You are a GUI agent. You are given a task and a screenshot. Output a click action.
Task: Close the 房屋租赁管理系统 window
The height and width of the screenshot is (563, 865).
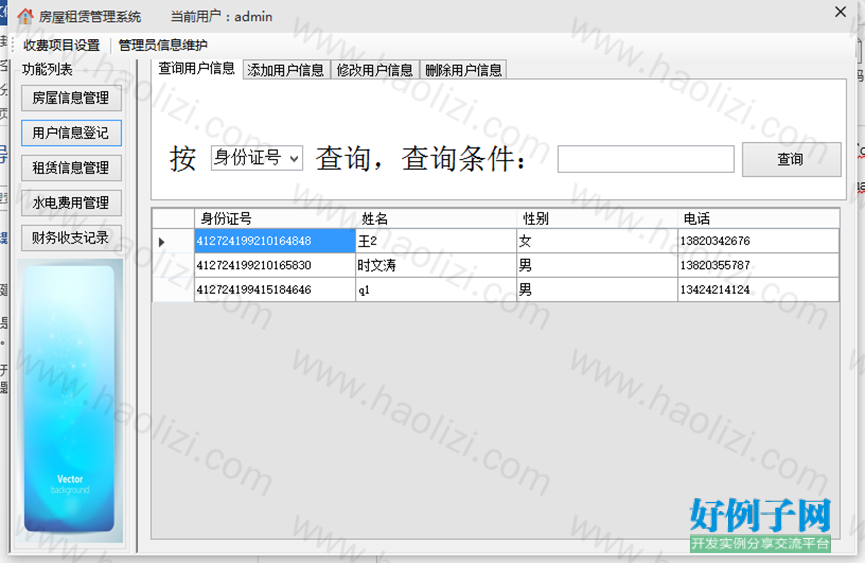[x=840, y=12]
